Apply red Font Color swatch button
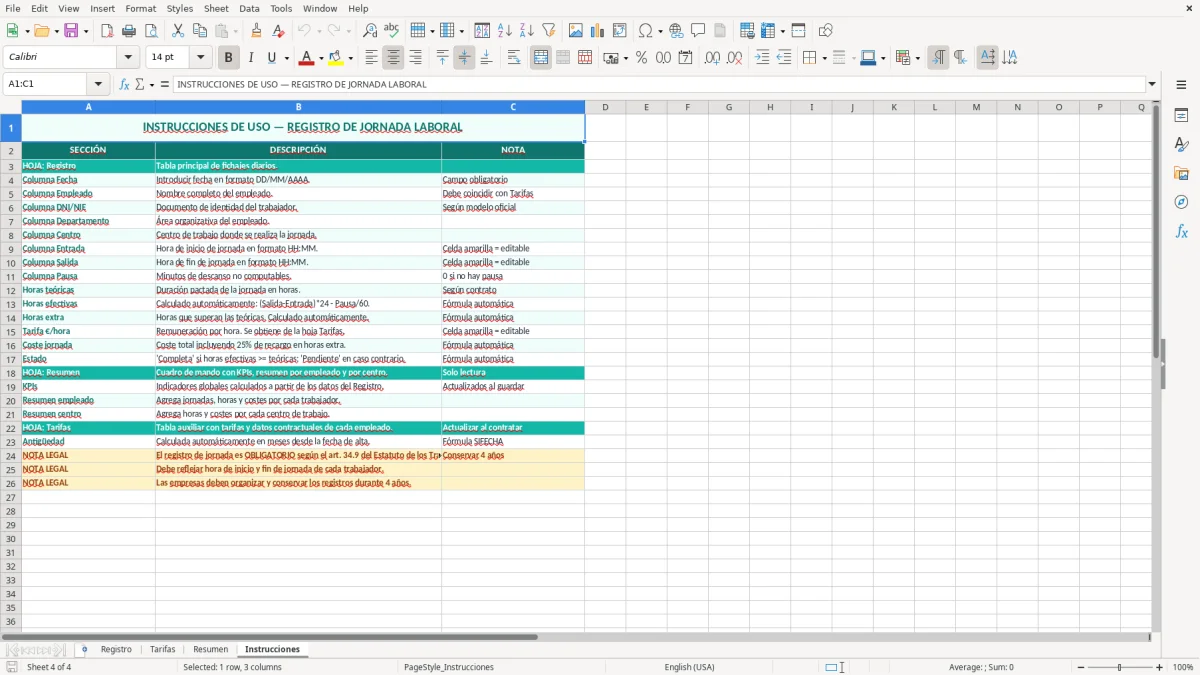Viewport: 1200px width, 675px height. click(307, 58)
